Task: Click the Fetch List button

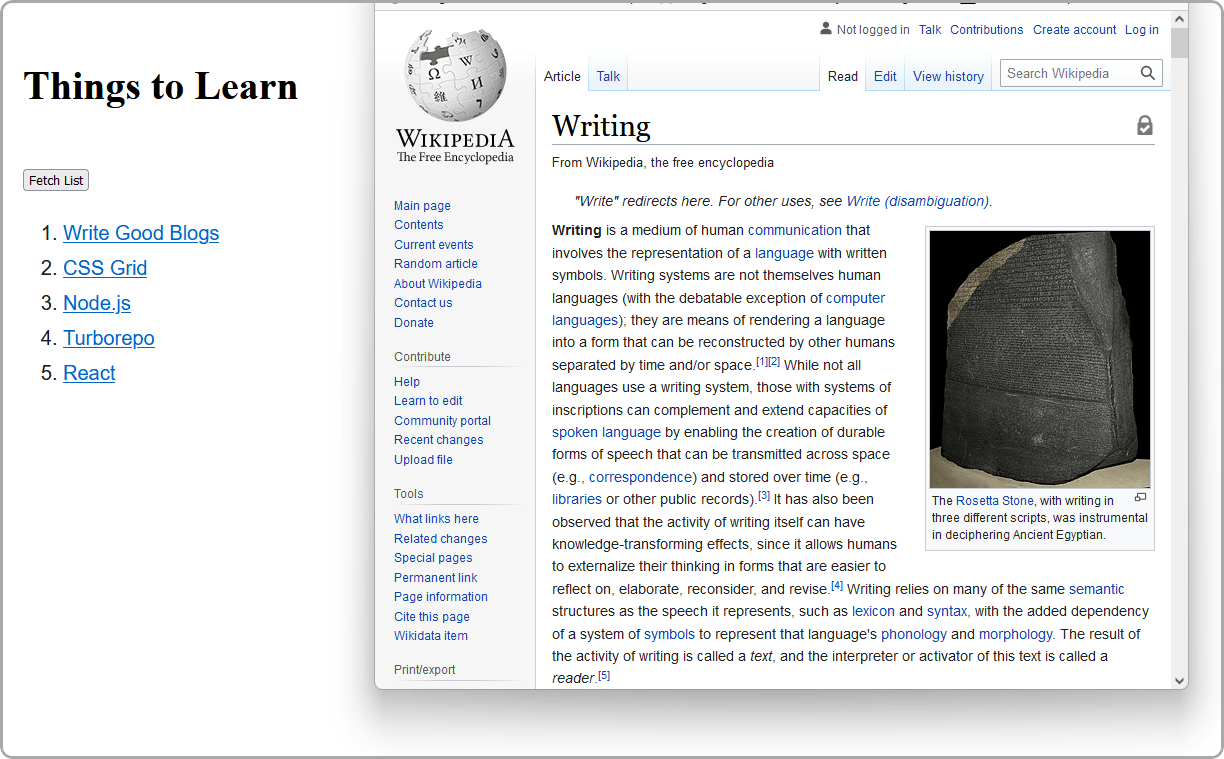Action: point(56,180)
